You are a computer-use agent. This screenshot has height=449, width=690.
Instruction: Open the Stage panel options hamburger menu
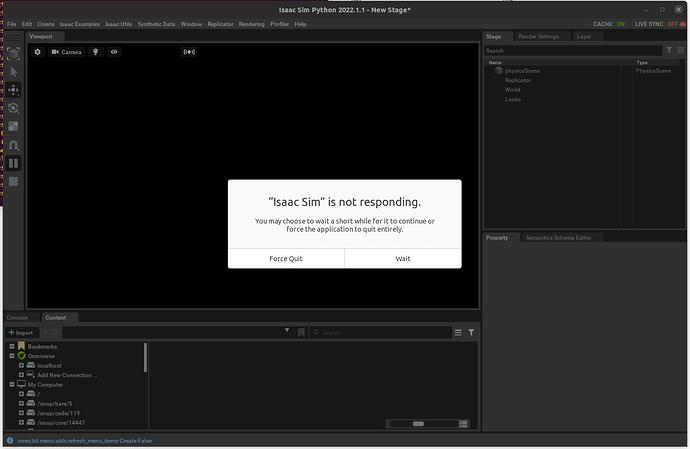(680, 50)
